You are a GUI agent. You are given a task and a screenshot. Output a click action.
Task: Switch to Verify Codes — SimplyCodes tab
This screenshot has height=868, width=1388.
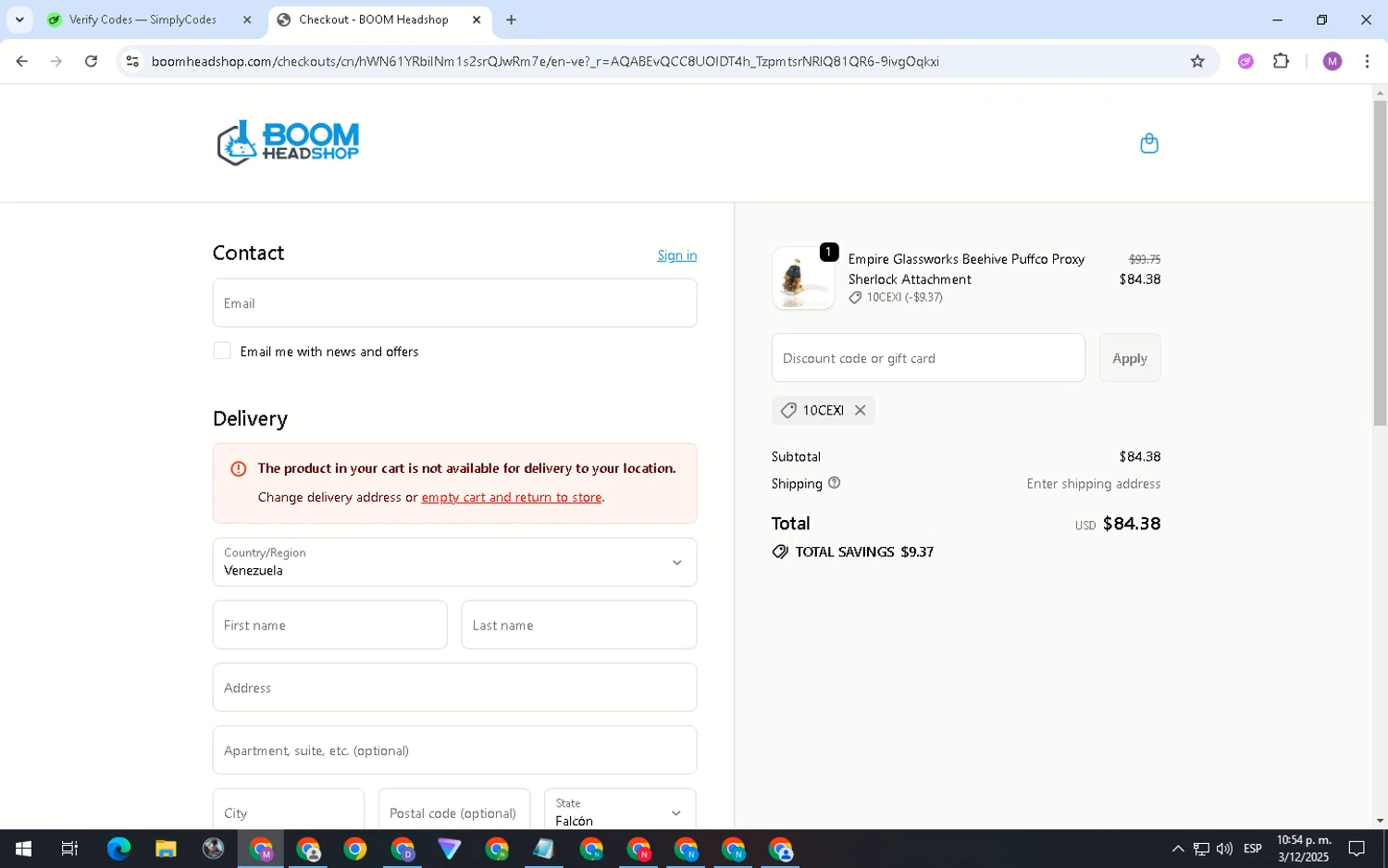[143, 19]
